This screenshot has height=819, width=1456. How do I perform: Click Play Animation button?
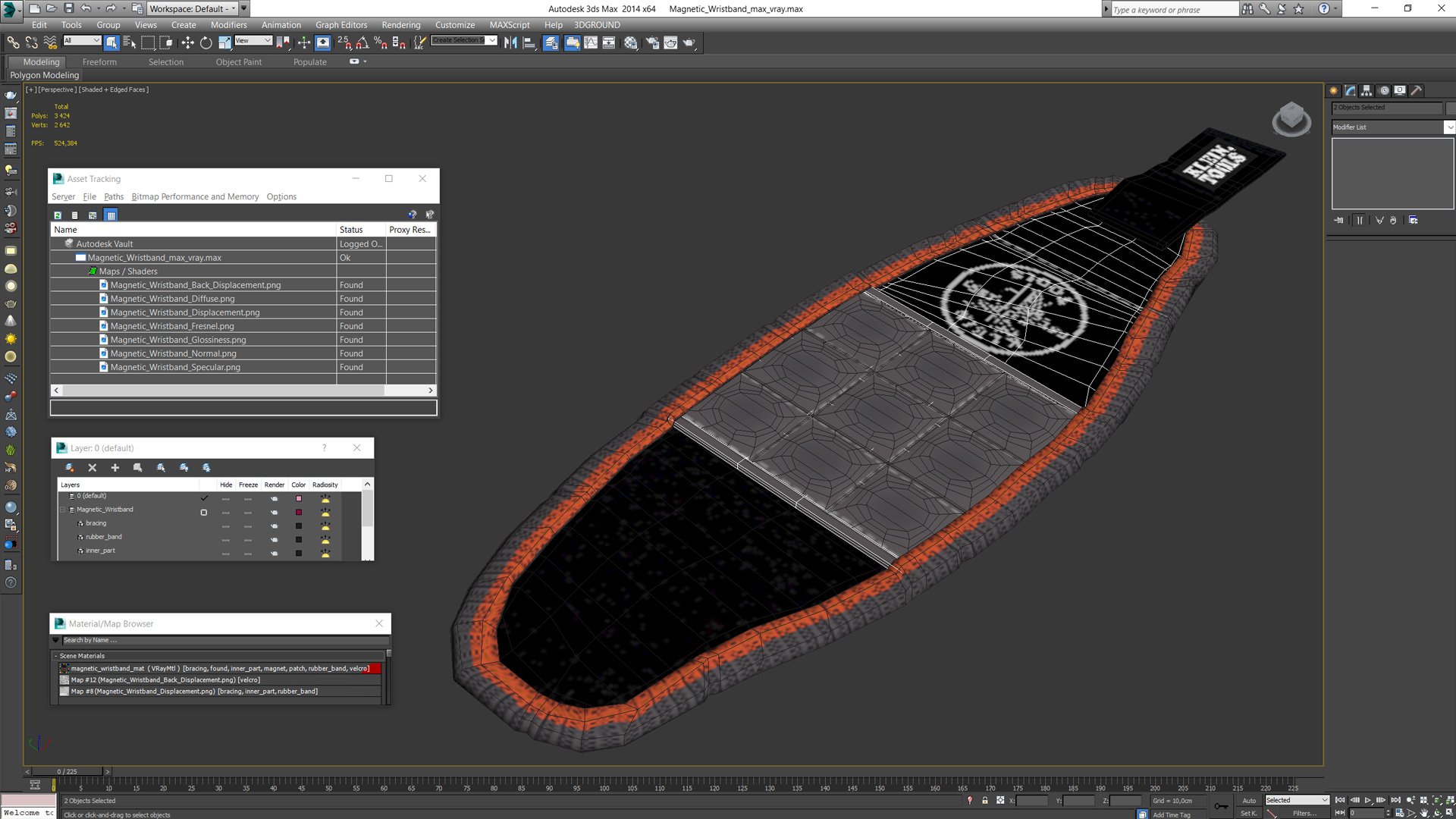tap(1367, 800)
